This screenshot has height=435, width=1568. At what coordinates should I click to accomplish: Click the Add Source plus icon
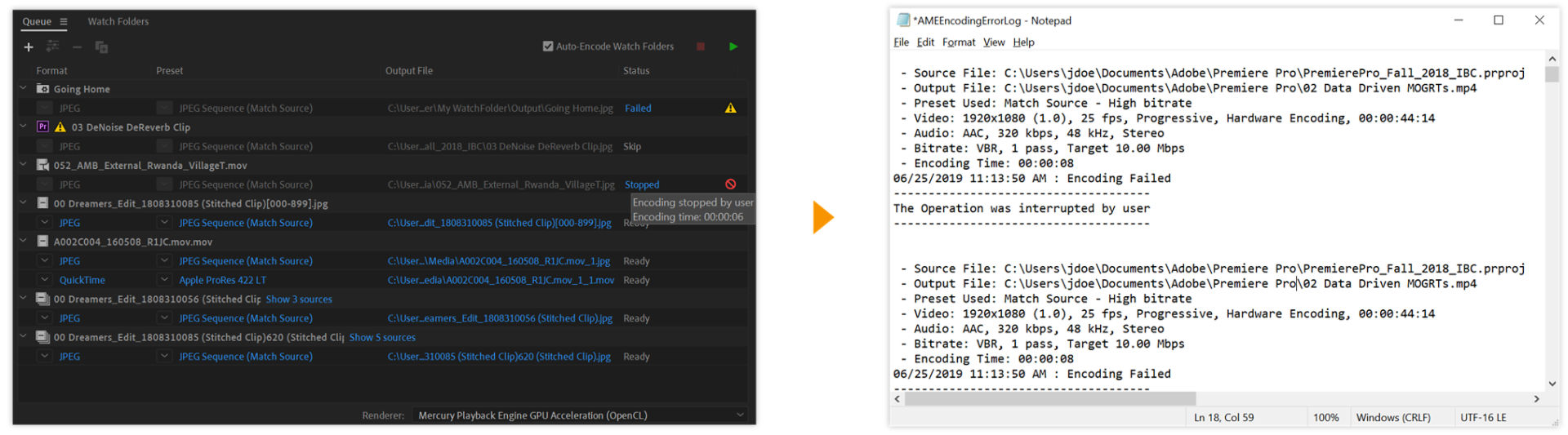pyautogui.click(x=29, y=47)
